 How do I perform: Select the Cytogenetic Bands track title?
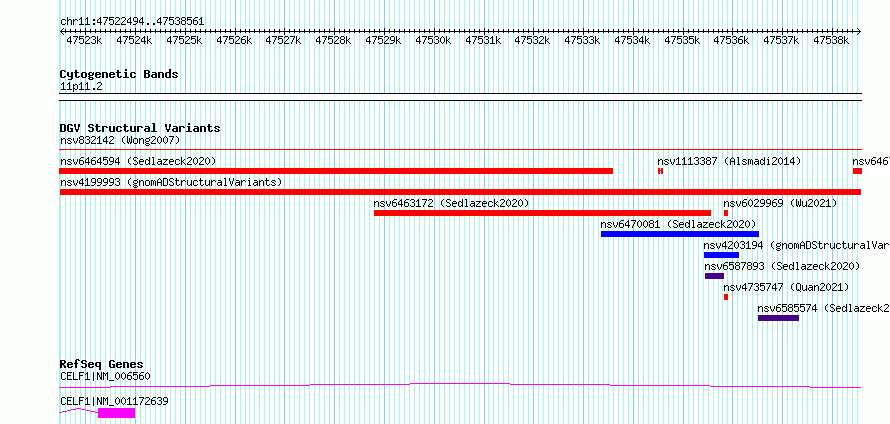[x=119, y=74]
